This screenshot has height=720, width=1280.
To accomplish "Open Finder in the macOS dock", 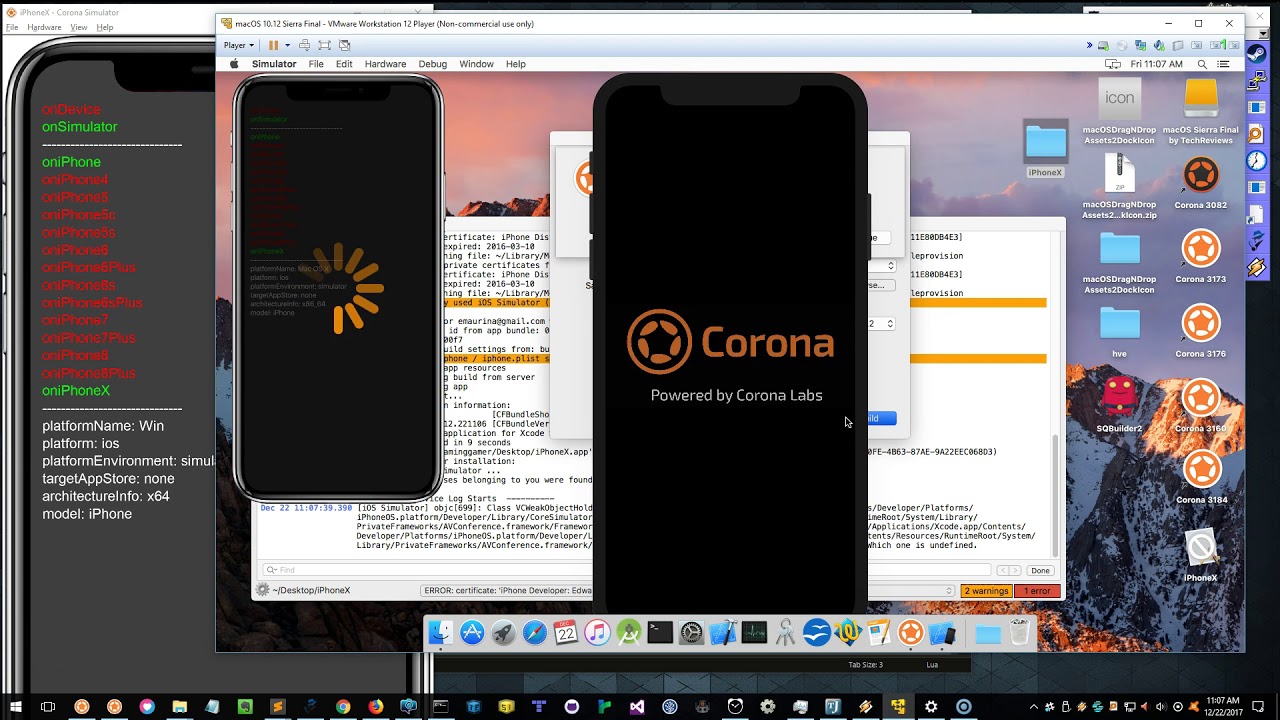I will (x=440, y=632).
